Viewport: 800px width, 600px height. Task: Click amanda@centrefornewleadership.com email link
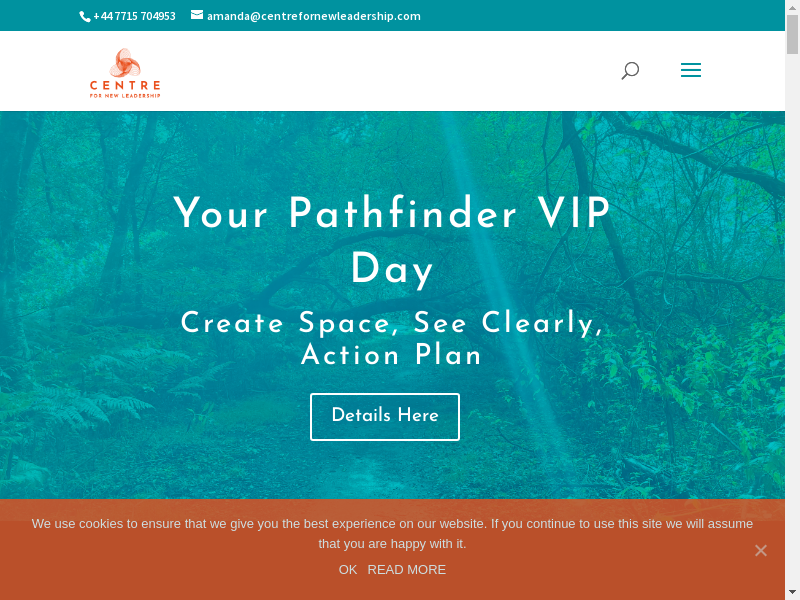(x=313, y=16)
